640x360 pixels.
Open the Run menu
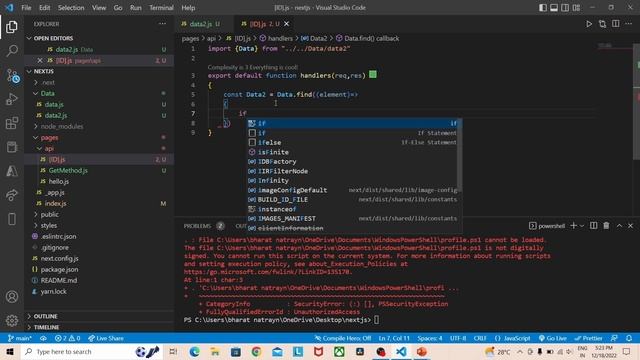coord(136,8)
